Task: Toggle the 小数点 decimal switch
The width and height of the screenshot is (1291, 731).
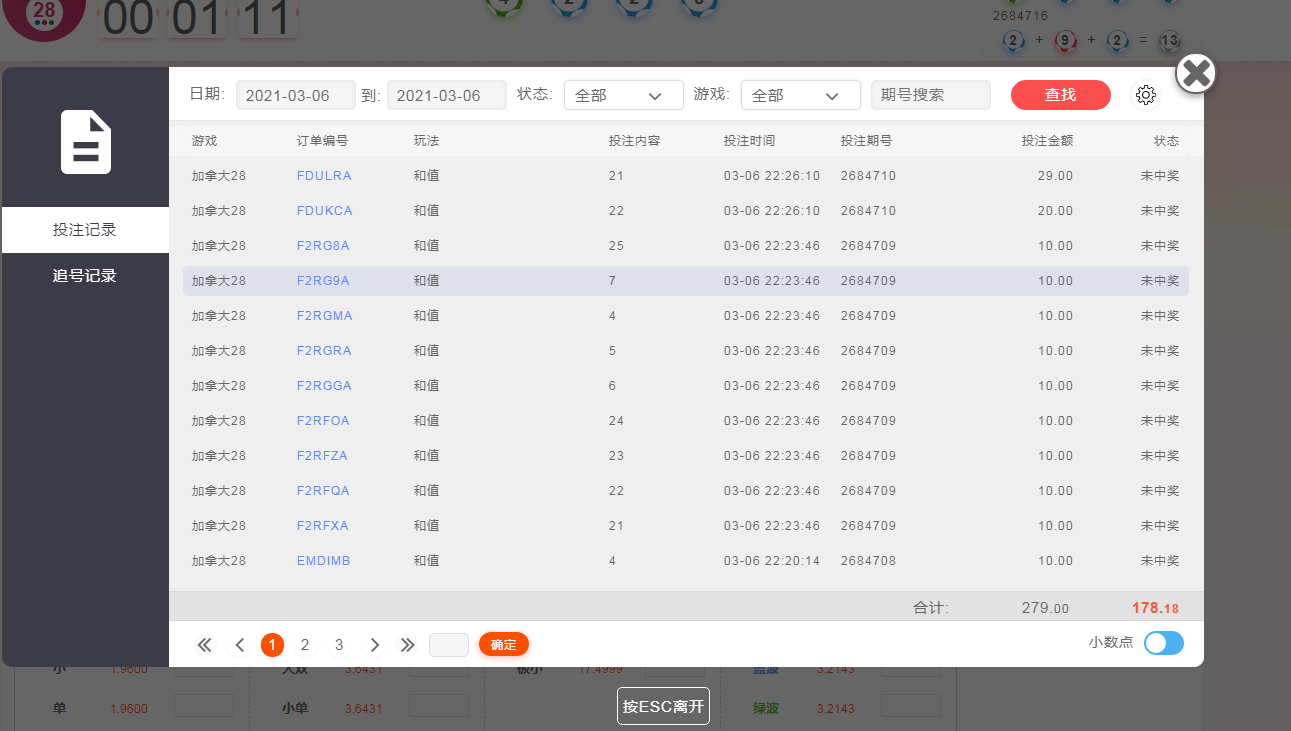Action: [1164, 643]
